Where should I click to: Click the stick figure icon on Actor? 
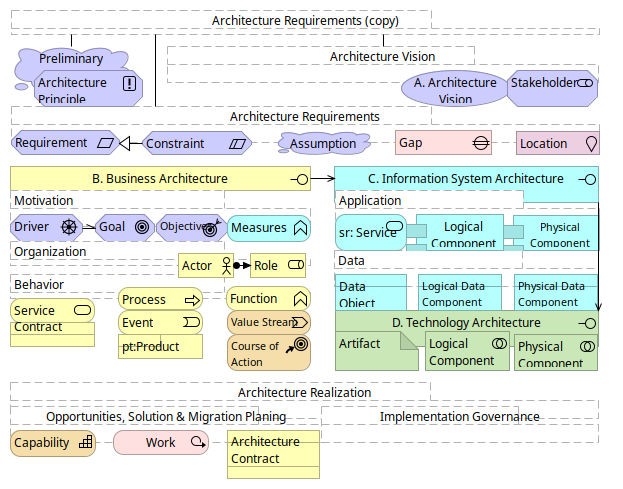coord(226,266)
